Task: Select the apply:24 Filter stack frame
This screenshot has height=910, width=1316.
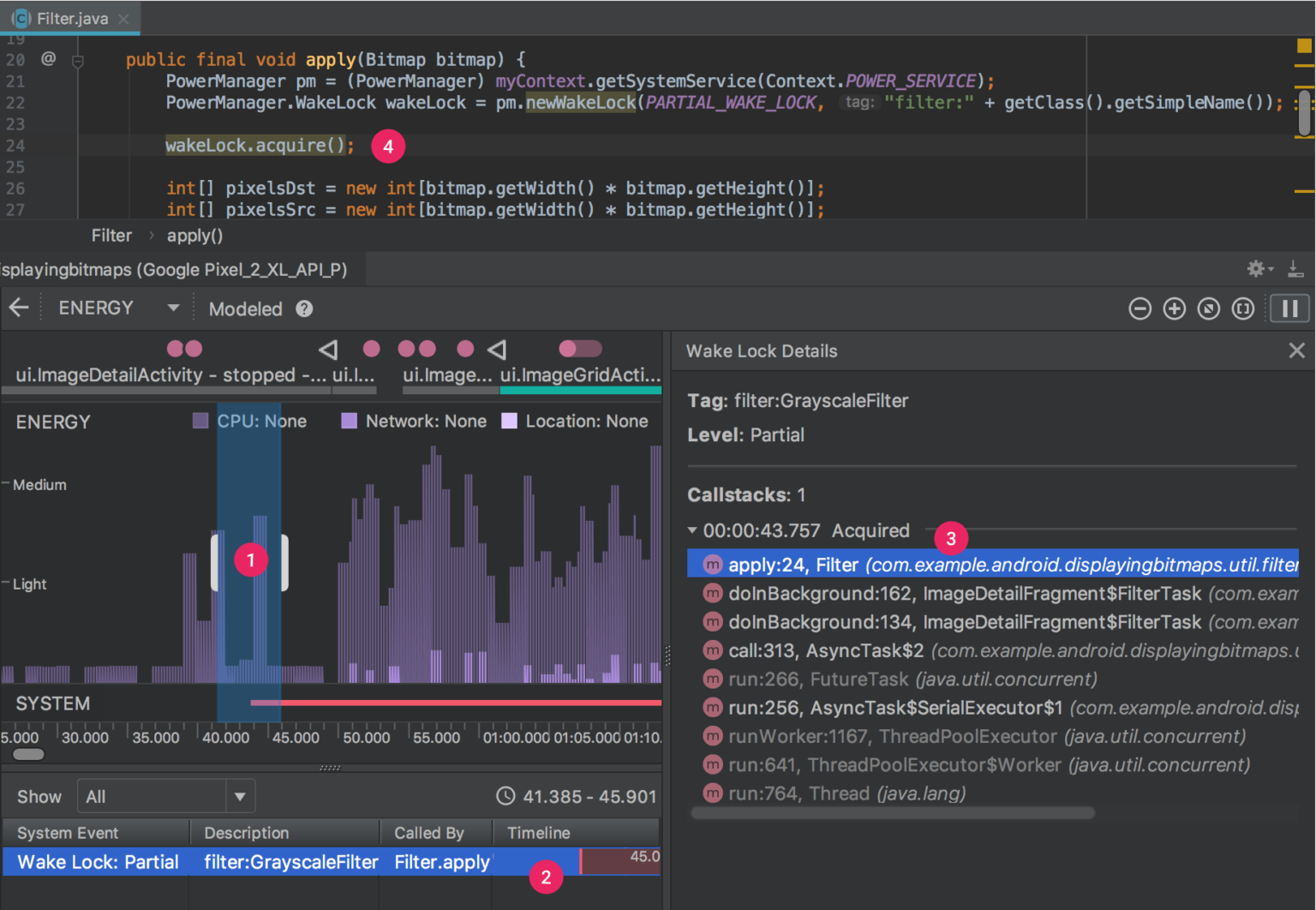Action: 857,564
